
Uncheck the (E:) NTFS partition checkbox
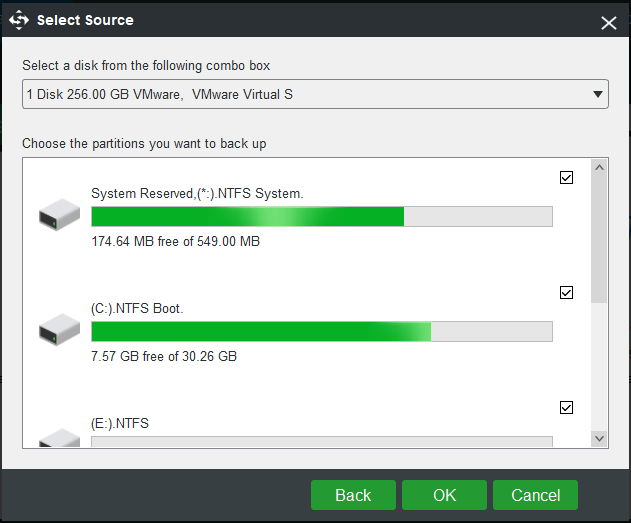566,408
